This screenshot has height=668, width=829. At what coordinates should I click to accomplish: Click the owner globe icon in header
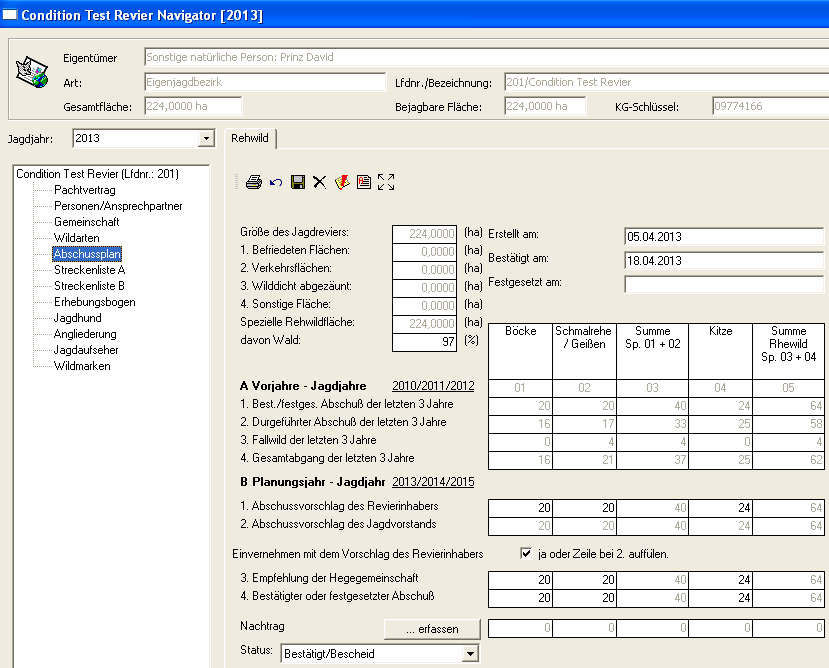point(30,73)
